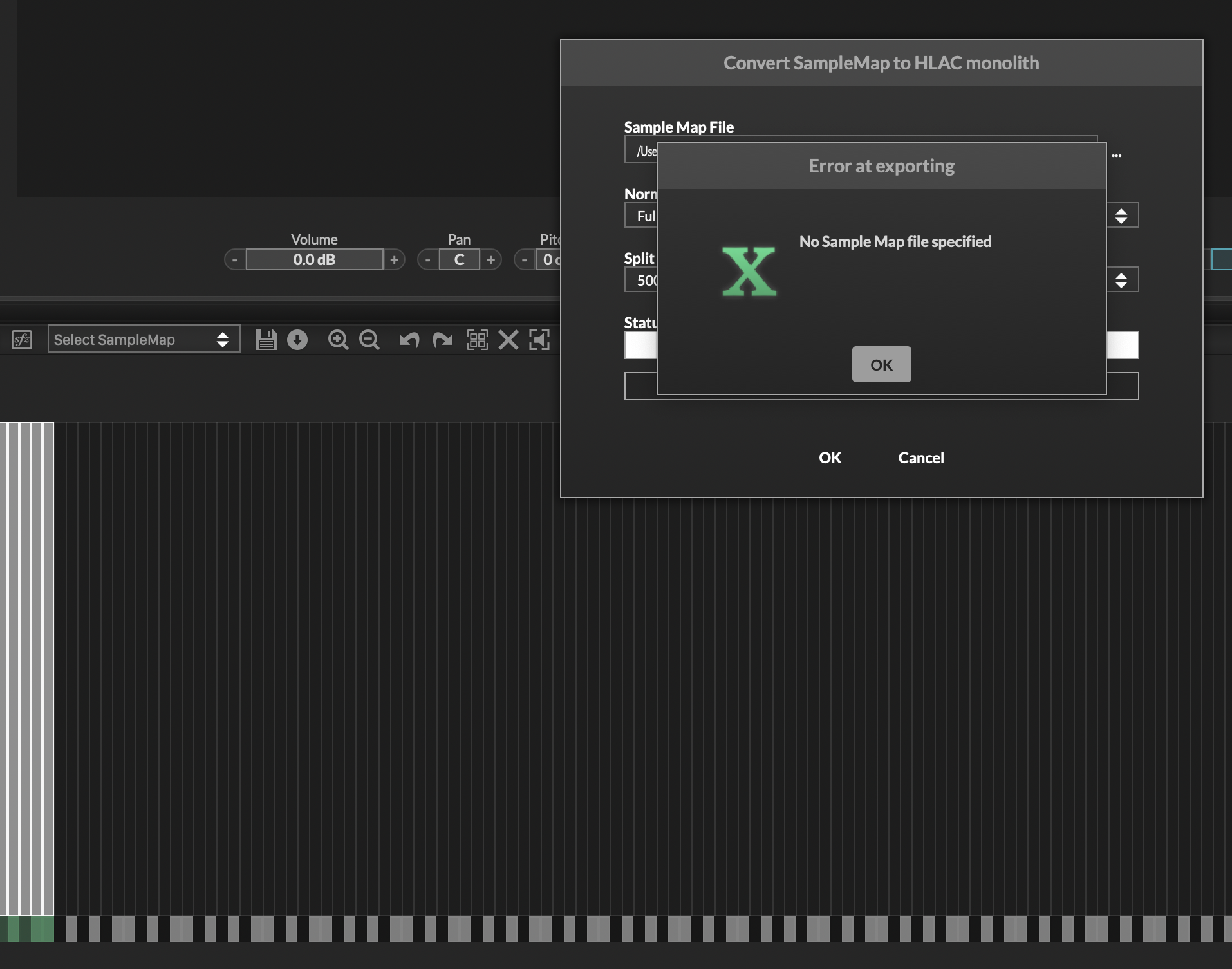The height and width of the screenshot is (969, 1232).
Task: Click the Sample Map File path field
Action: [640, 151]
